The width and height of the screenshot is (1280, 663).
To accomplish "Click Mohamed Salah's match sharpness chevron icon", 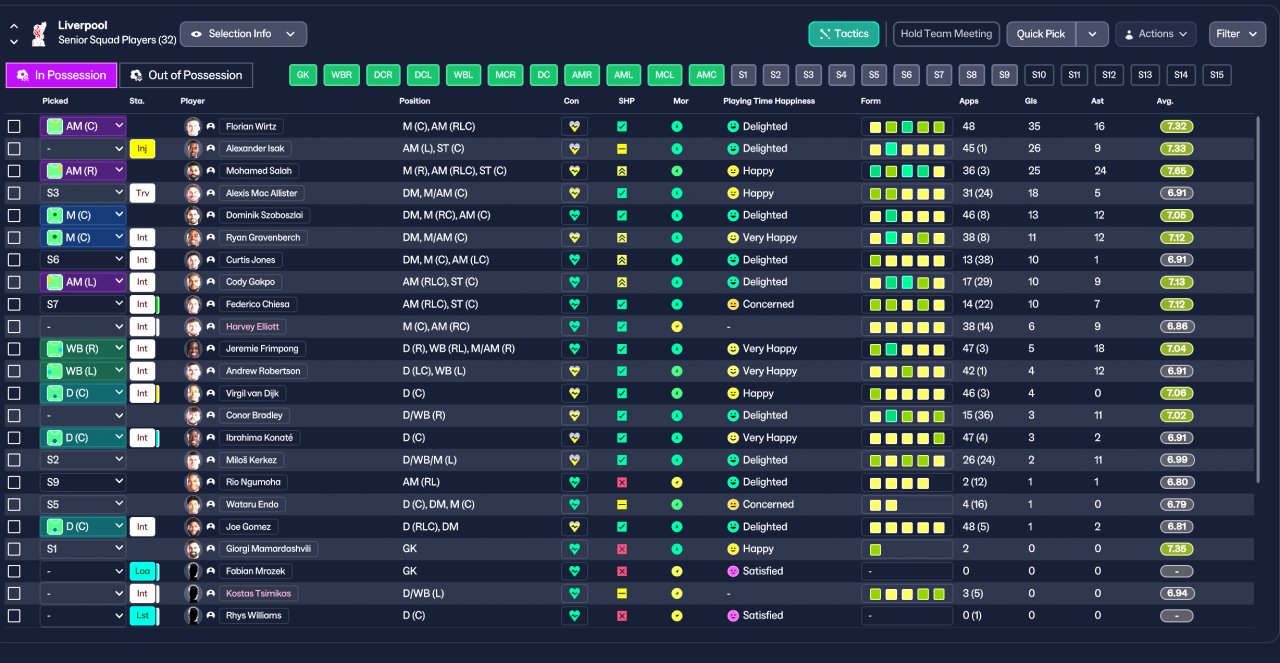I will [x=622, y=171].
